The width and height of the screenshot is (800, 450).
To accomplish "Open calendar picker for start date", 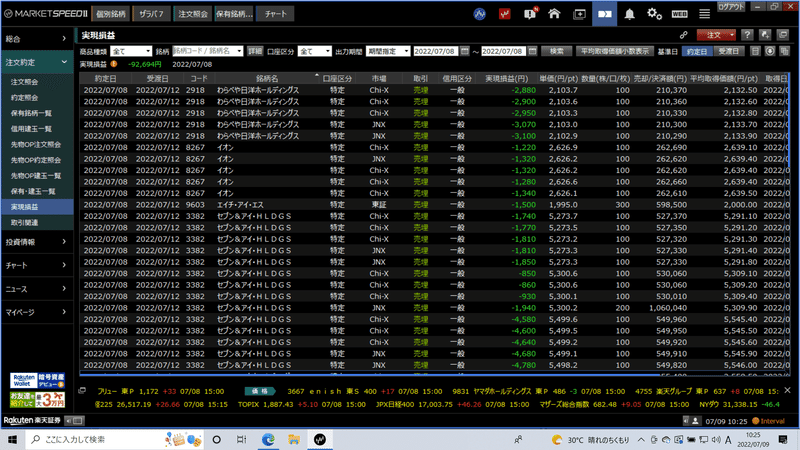I will [x=464, y=51].
